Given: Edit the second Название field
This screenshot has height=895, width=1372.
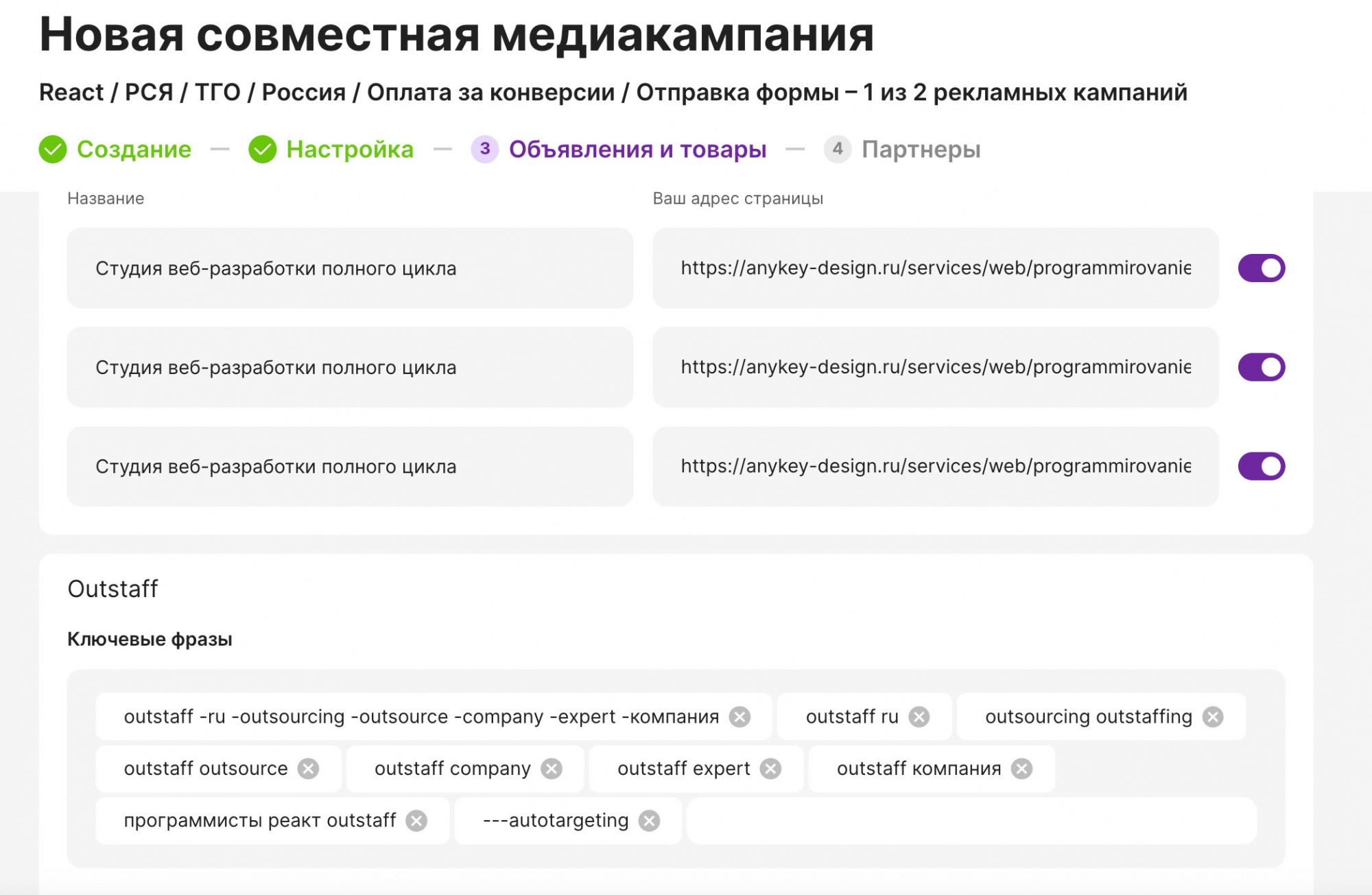Looking at the screenshot, I should (x=350, y=367).
